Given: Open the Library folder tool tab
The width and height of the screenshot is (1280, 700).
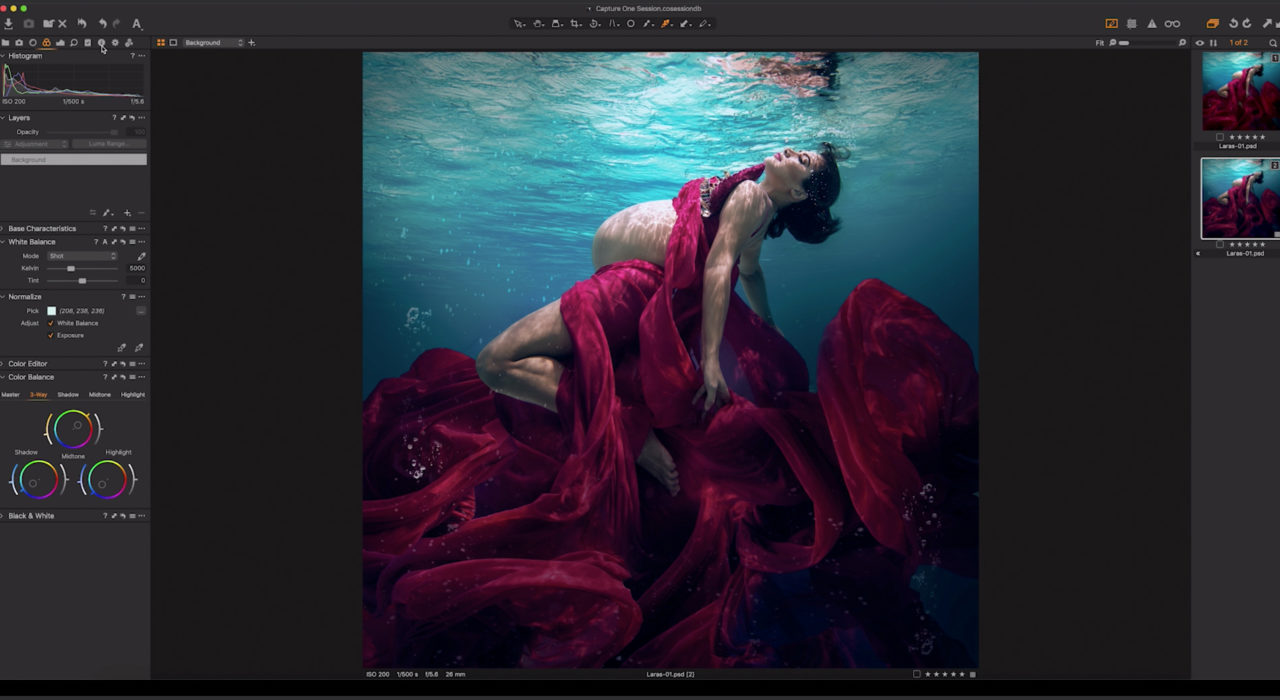Looking at the screenshot, I should 6,43.
